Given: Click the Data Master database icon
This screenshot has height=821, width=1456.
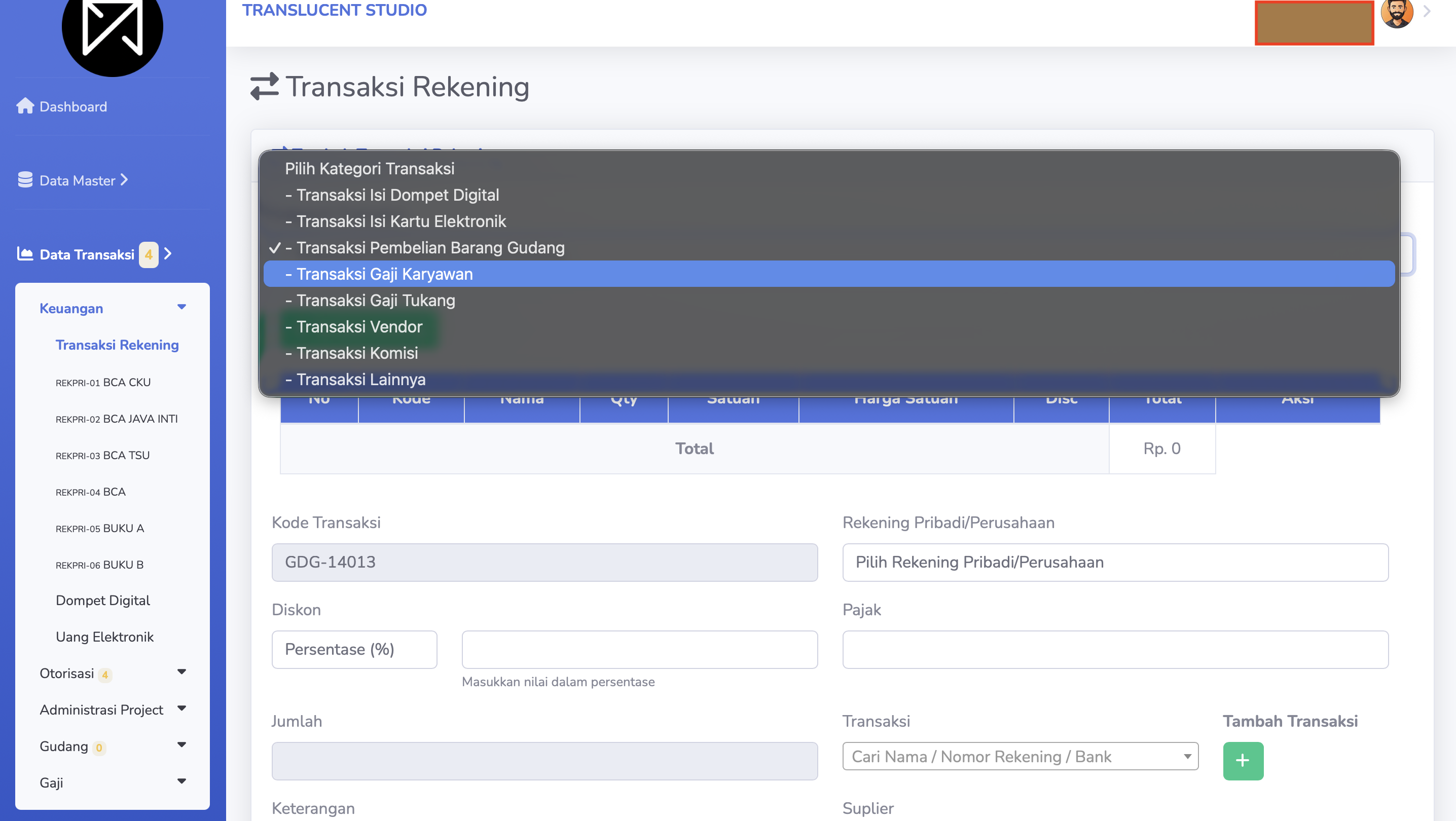Looking at the screenshot, I should pos(25,180).
